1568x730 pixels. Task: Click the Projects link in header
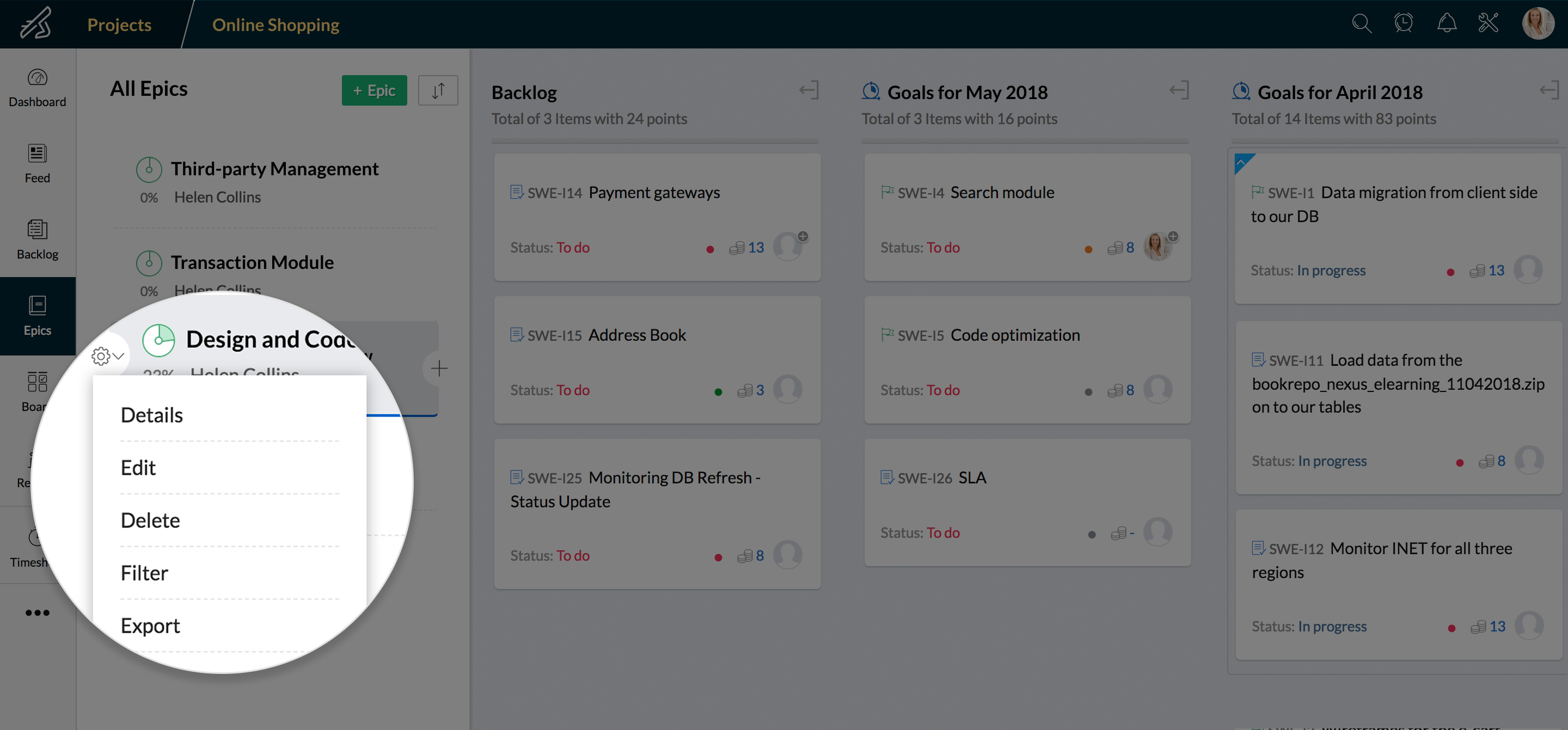(x=119, y=24)
